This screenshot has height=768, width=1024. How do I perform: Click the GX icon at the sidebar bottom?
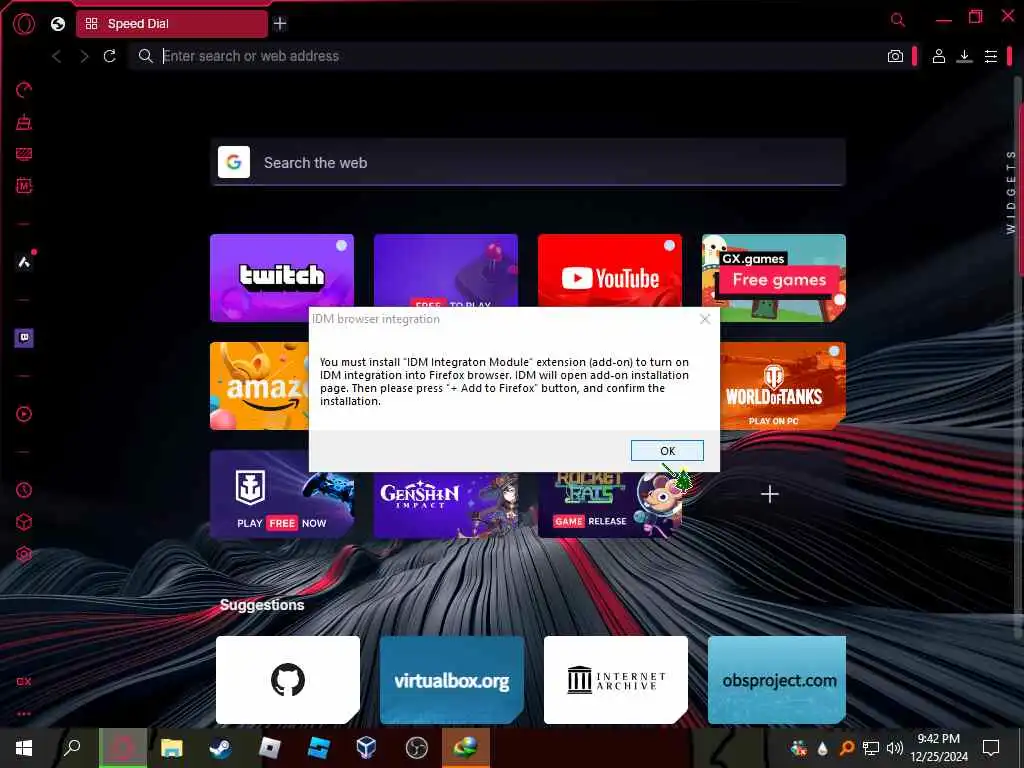coord(24,681)
